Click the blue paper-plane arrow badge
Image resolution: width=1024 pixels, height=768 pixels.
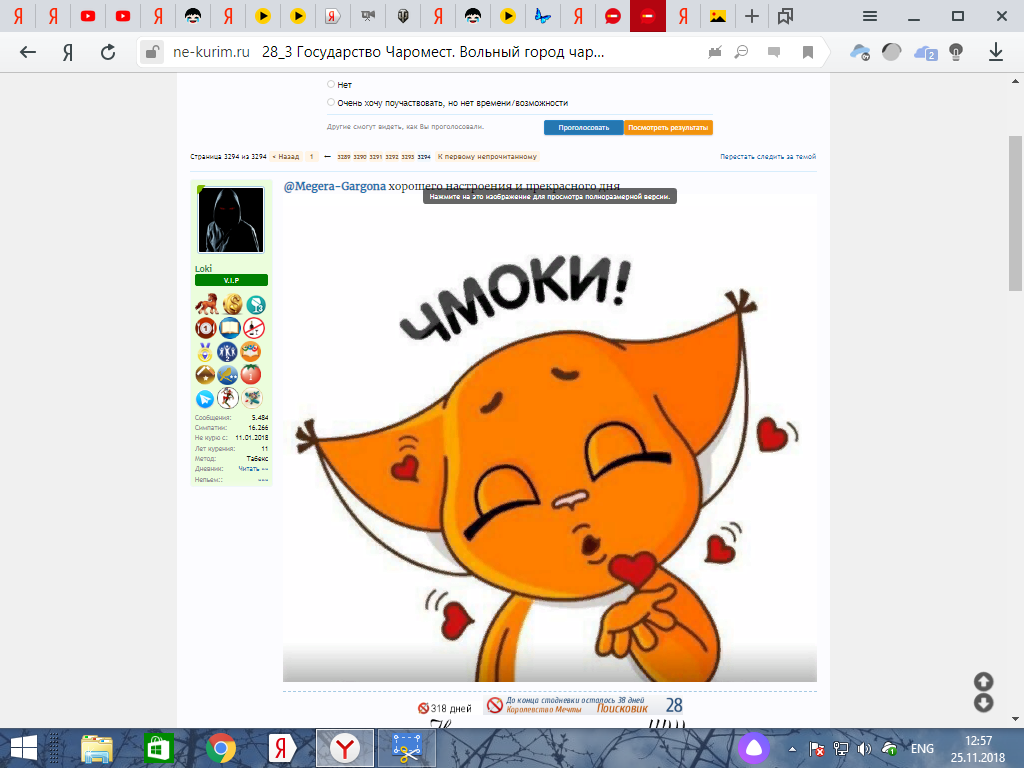pos(205,398)
